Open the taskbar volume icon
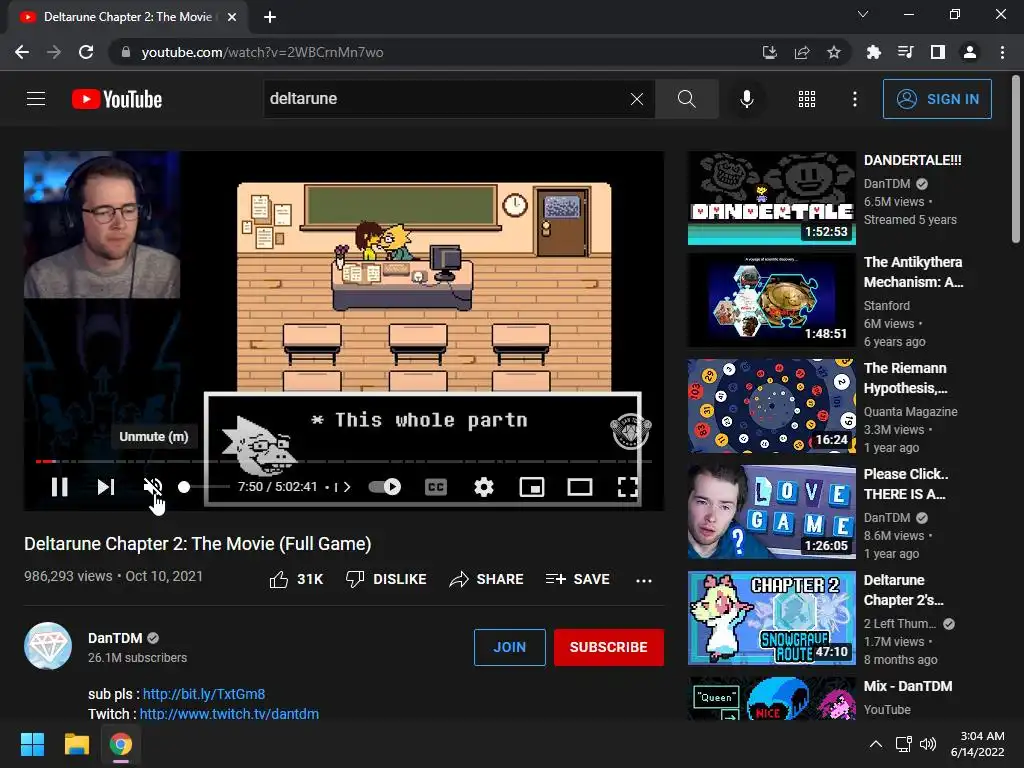 (x=927, y=744)
